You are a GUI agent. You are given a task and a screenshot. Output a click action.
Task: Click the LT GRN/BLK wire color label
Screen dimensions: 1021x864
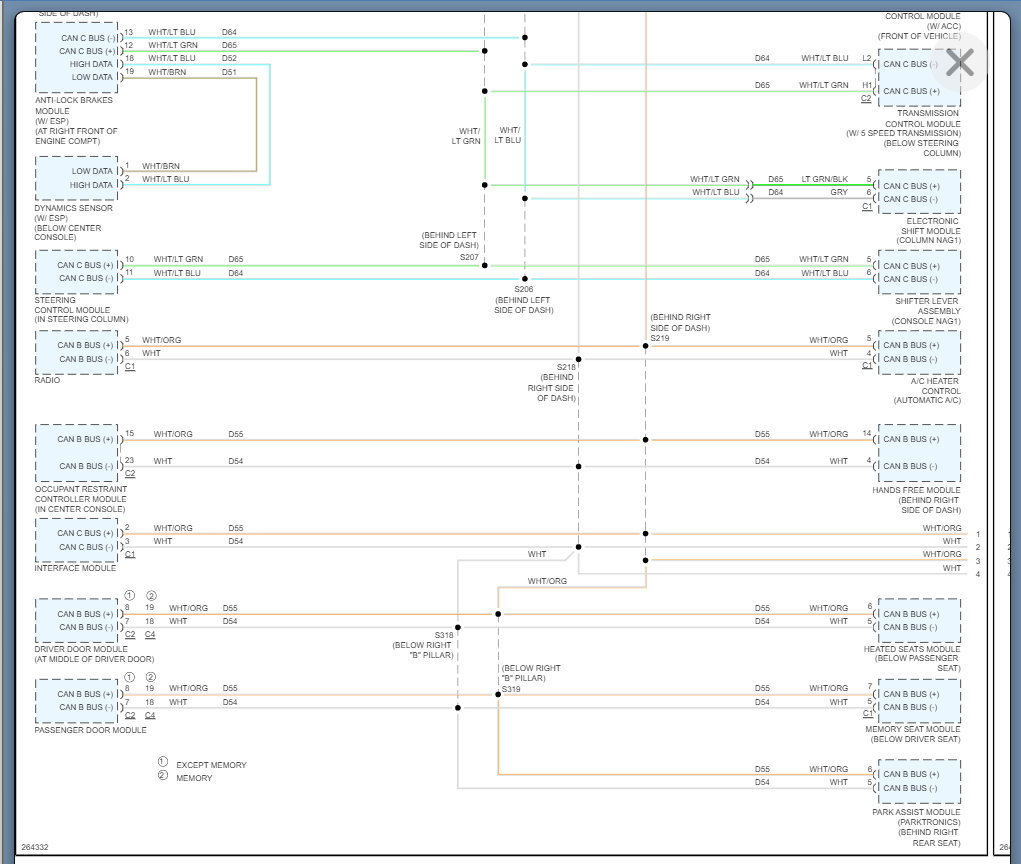(824, 179)
